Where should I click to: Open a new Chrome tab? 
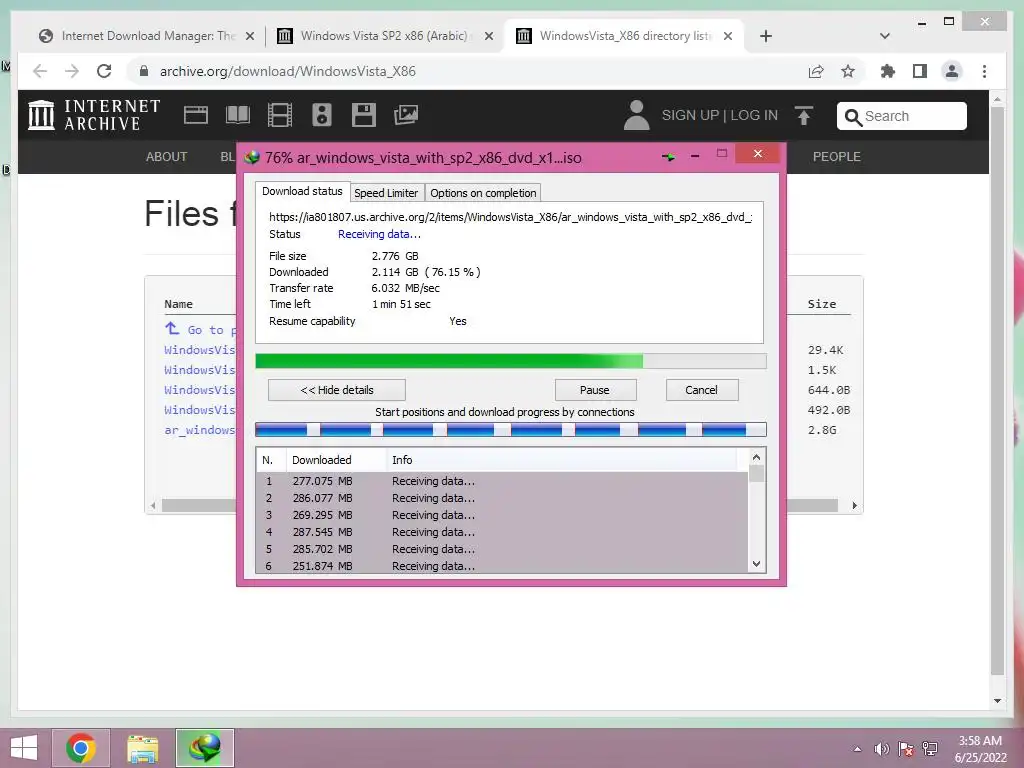[x=766, y=36]
